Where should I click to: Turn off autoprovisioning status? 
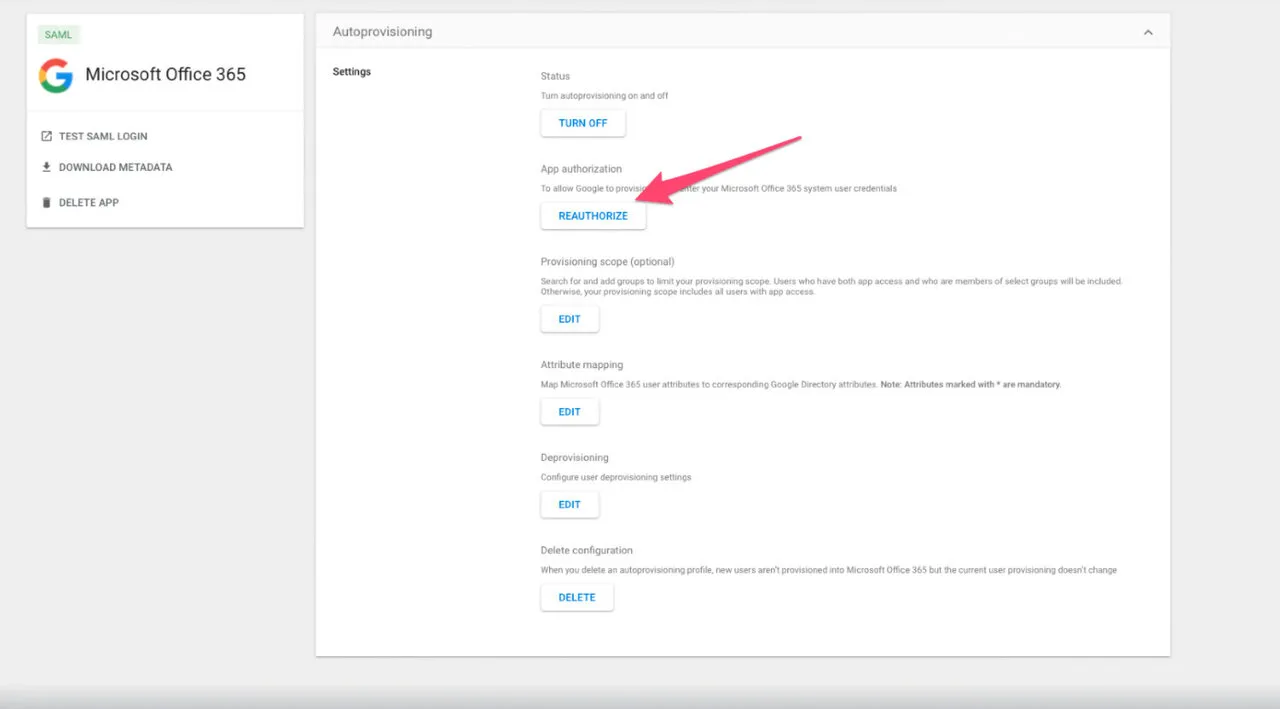(x=583, y=123)
